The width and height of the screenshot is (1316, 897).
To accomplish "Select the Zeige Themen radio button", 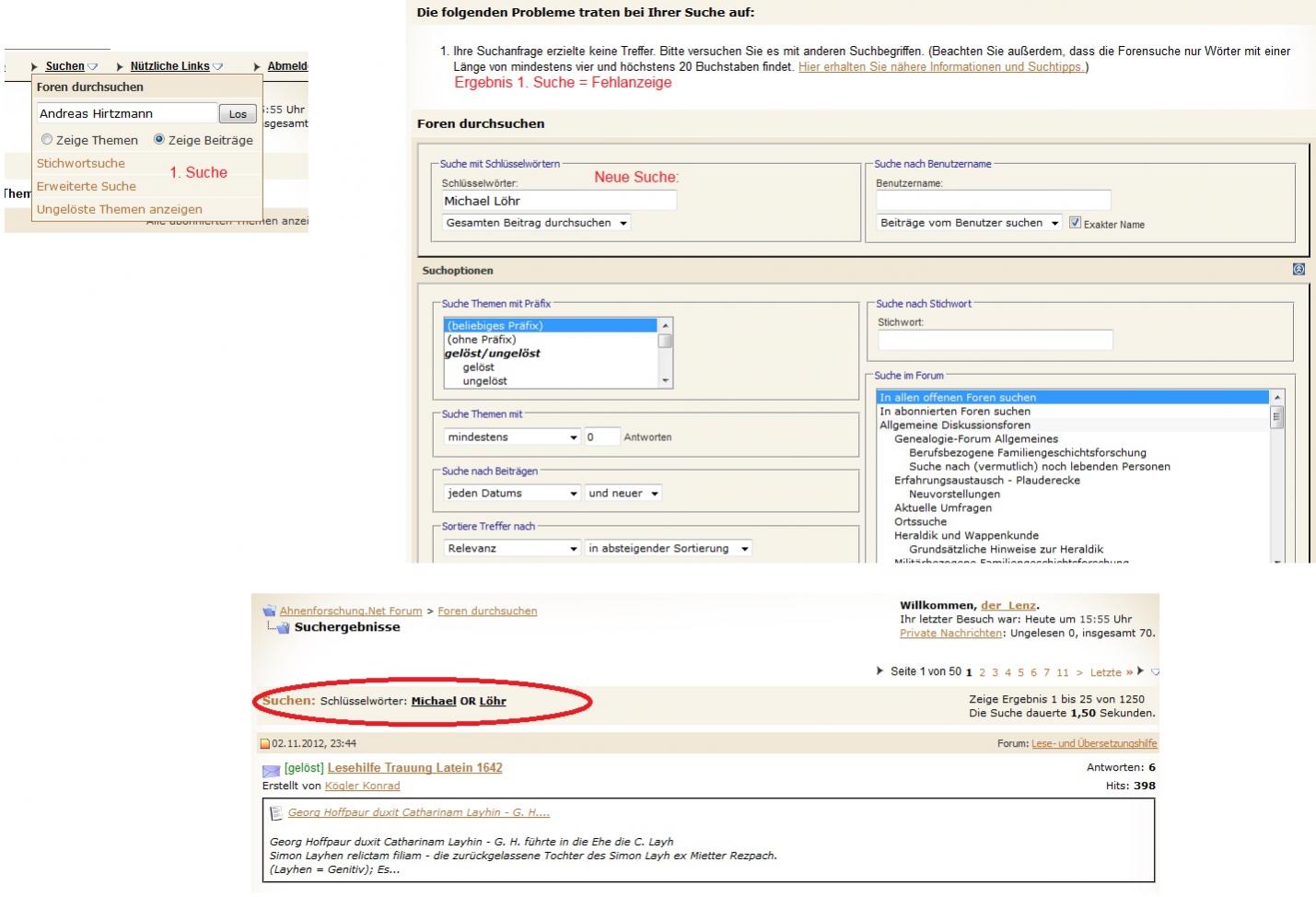I will point(47,140).
